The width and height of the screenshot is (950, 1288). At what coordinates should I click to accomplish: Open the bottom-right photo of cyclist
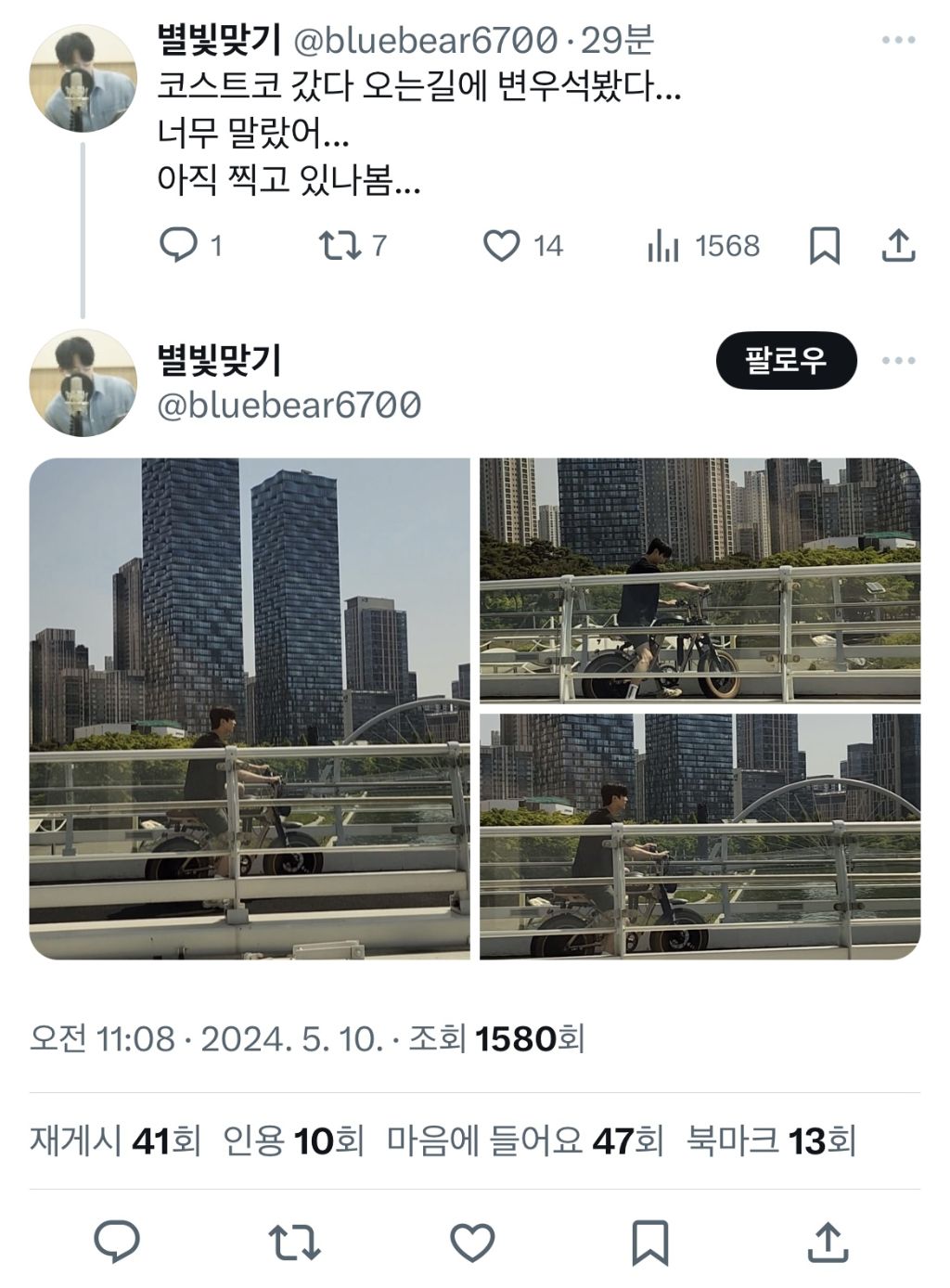click(x=700, y=836)
